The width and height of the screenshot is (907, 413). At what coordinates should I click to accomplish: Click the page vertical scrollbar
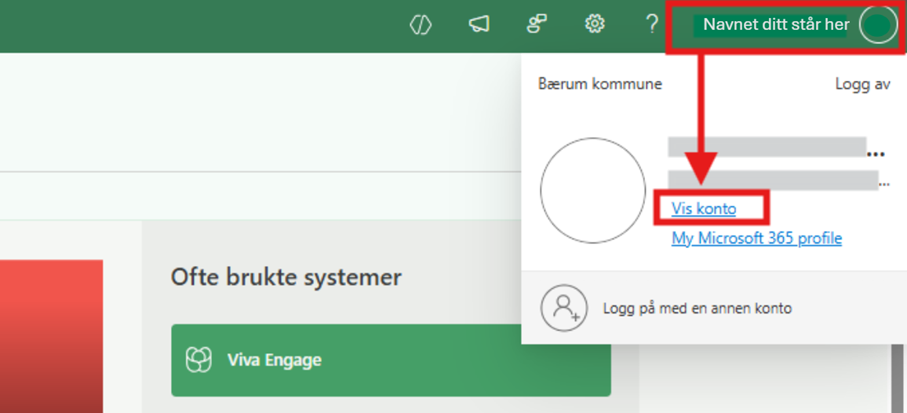pos(897,378)
